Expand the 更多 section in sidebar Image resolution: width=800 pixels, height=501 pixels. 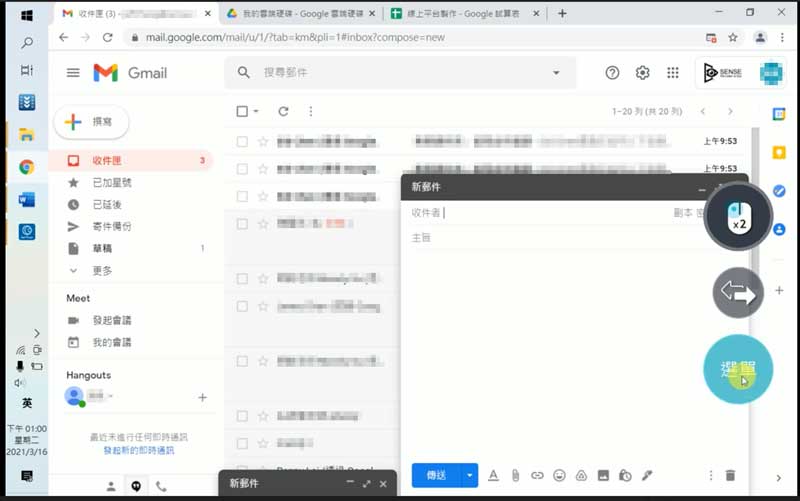click(x=101, y=270)
